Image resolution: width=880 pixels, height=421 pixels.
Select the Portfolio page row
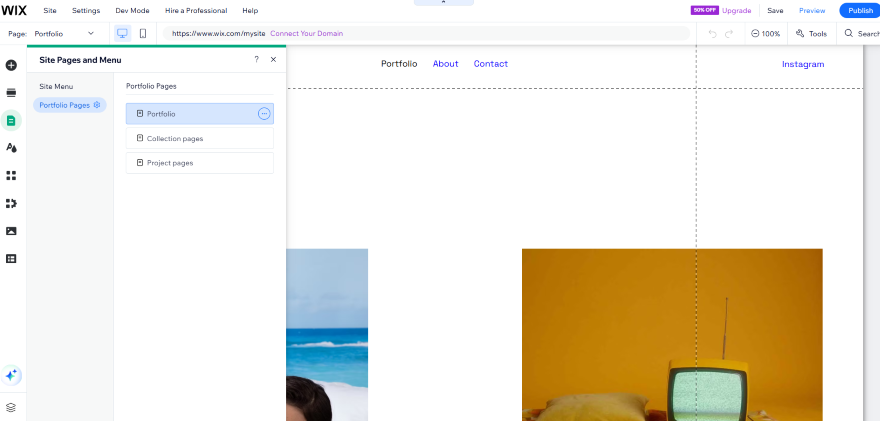200,113
